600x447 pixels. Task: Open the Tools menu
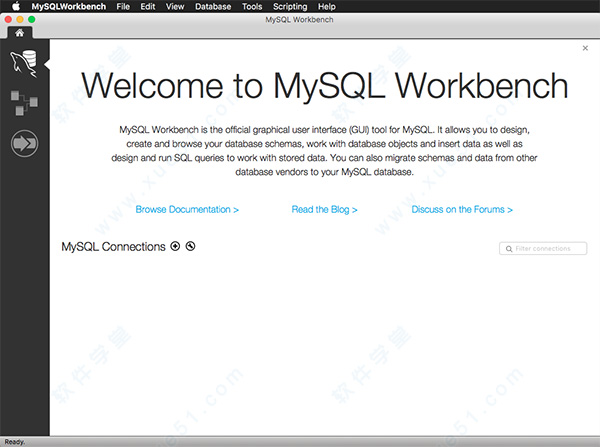[252, 7]
